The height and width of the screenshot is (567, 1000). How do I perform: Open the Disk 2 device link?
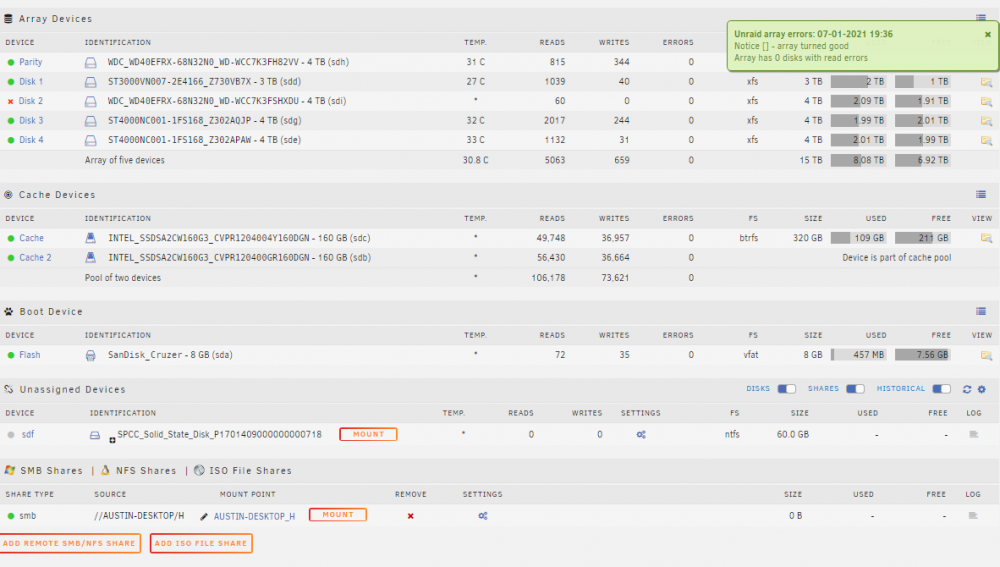(x=31, y=101)
